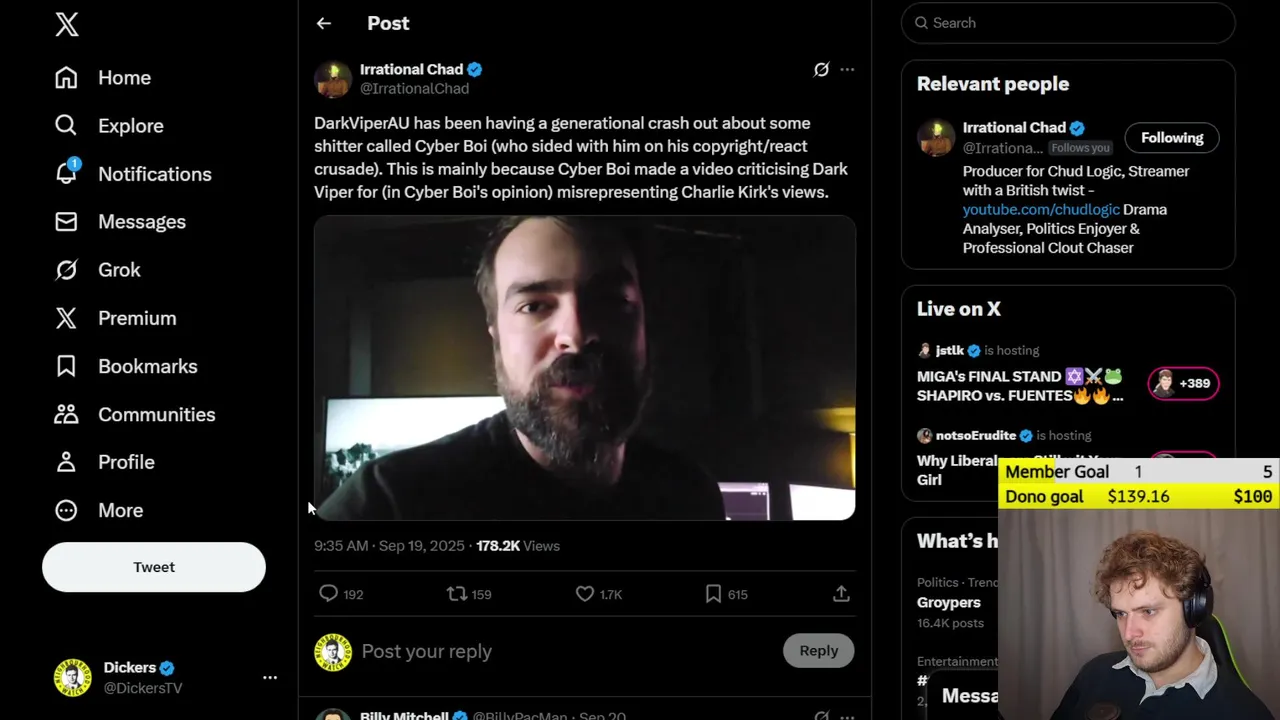Toggle the Following button for Irrational Chad
Viewport: 1280px width, 720px height.
(1171, 138)
